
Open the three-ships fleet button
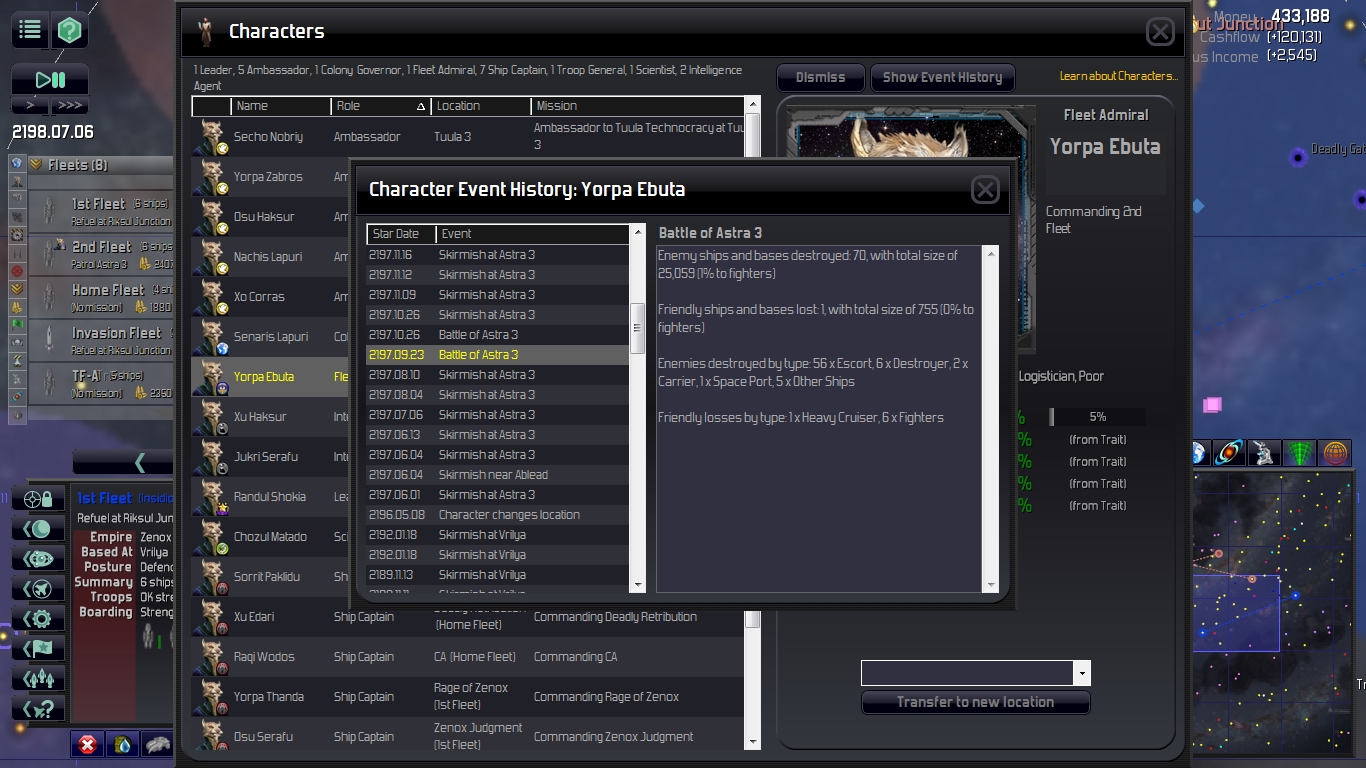click(x=39, y=679)
